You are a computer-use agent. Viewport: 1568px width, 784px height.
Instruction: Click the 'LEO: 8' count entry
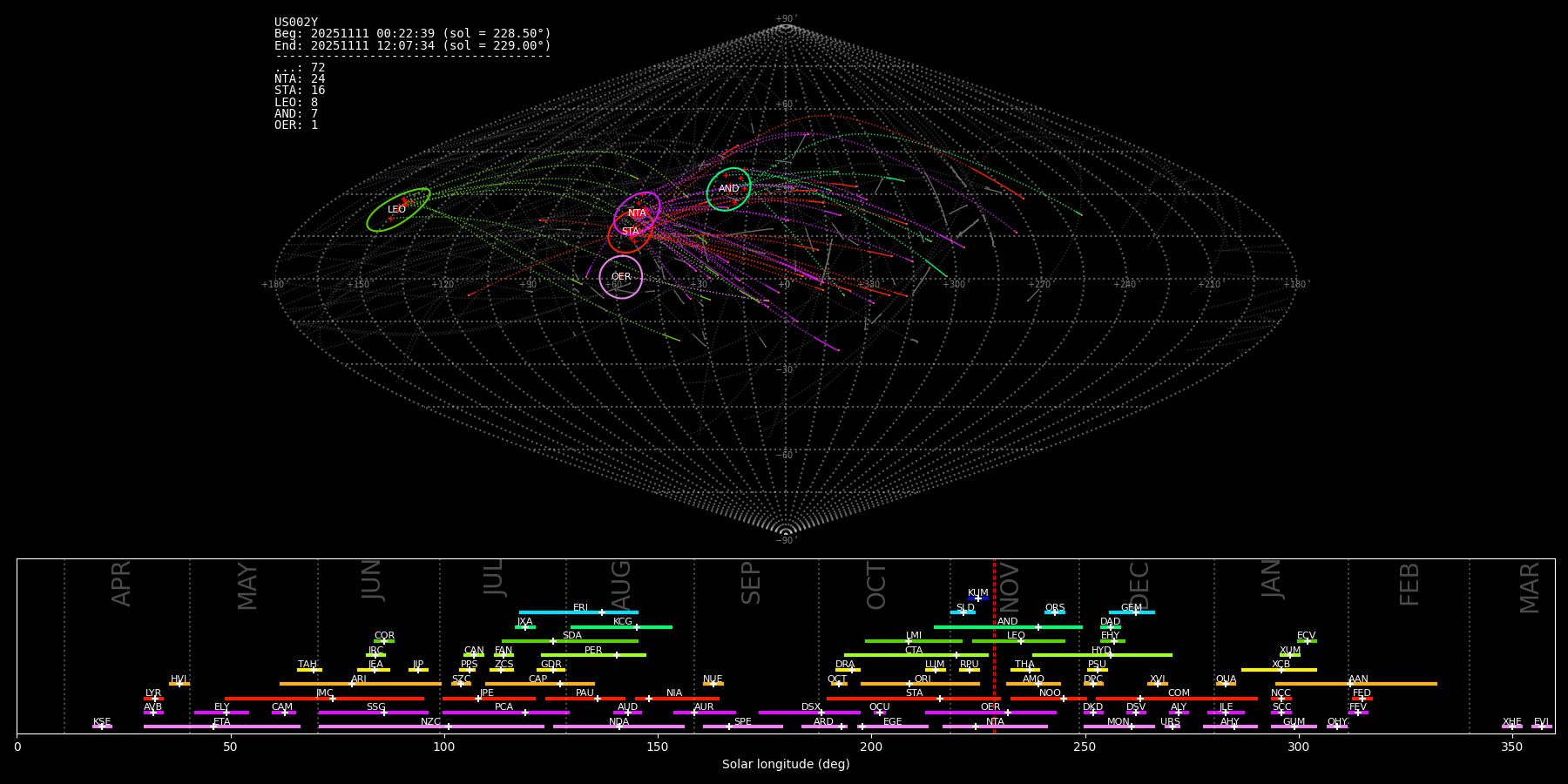[296, 102]
